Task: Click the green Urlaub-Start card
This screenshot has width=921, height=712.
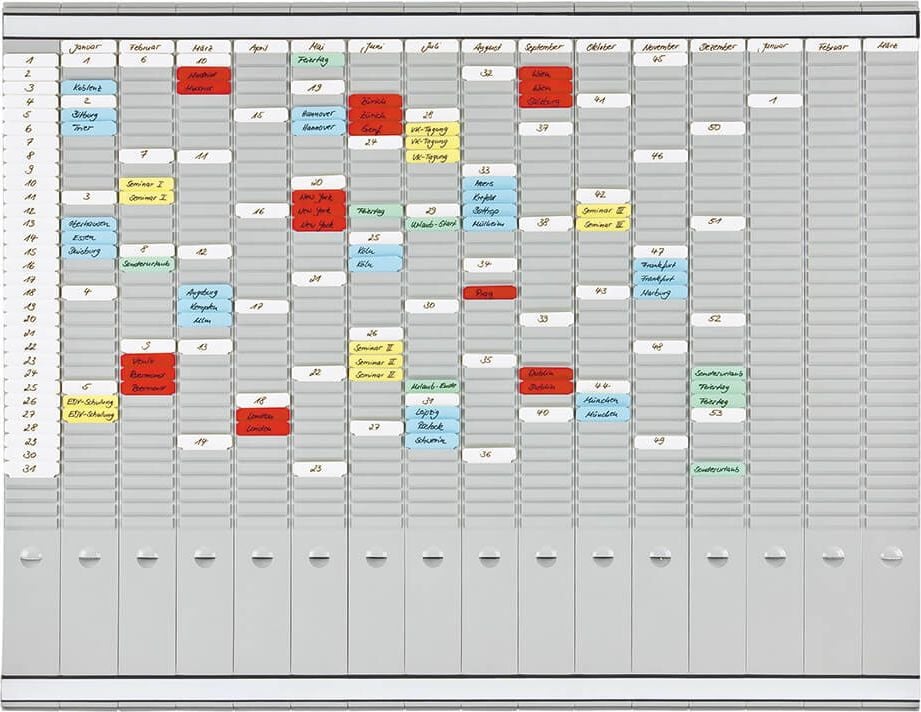Action: point(432,224)
